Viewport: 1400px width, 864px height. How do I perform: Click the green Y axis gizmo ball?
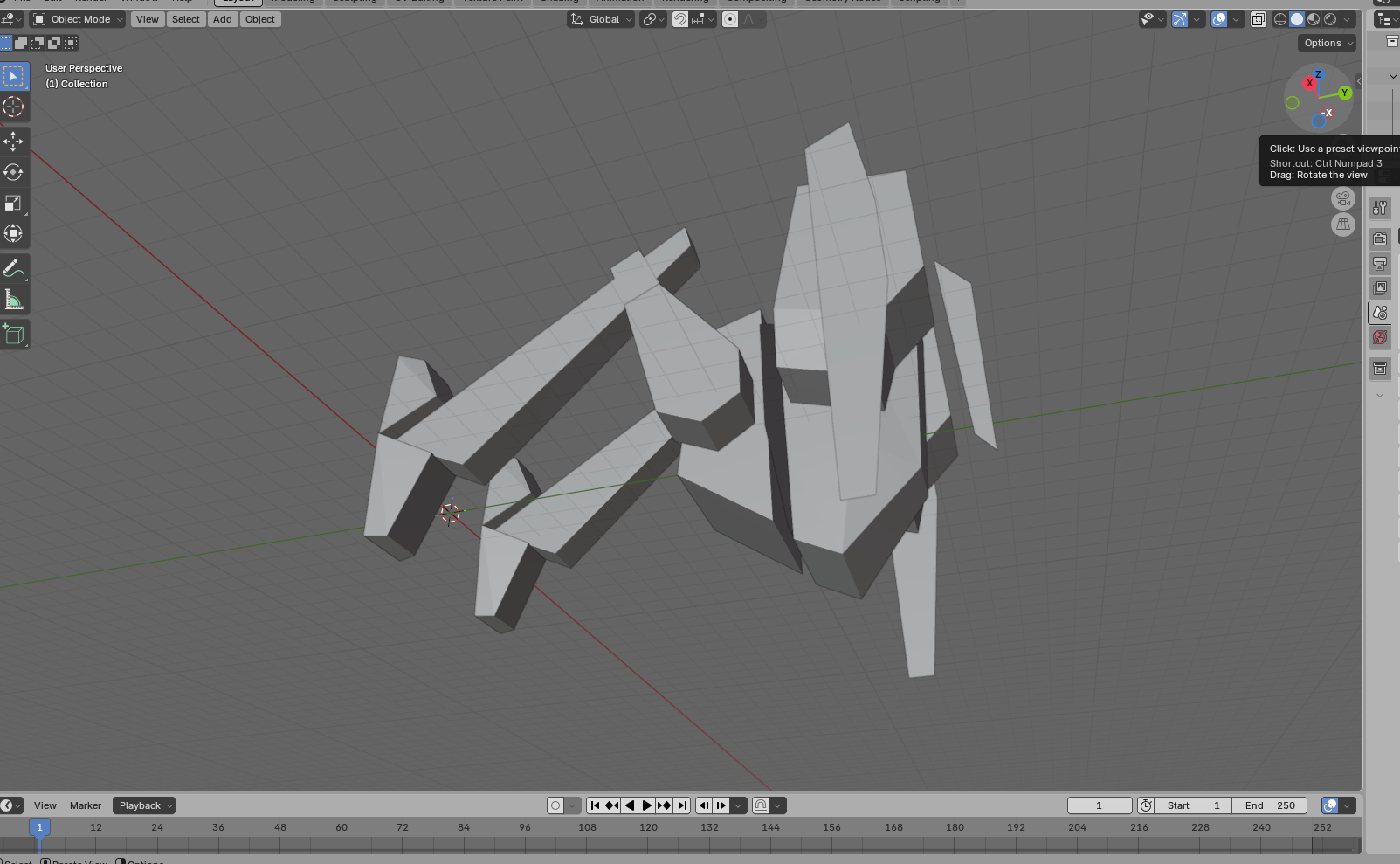point(1345,93)
